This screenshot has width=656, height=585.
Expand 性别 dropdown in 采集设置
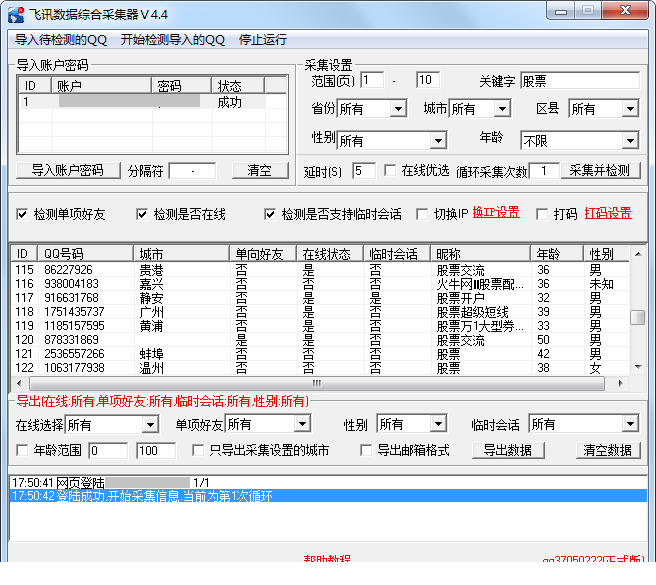tap(438, 141)
